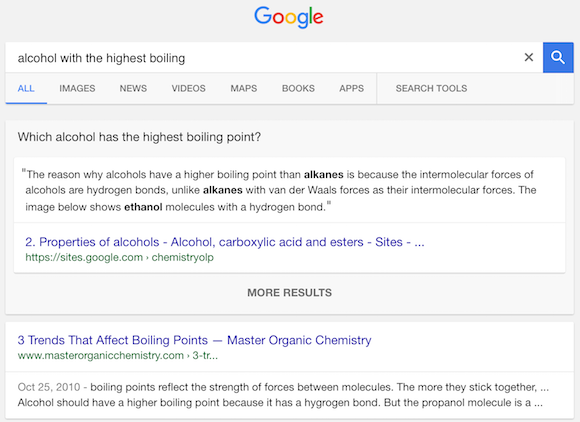This screenshot has height=422, width=580.
Task: Switch to the IMAGES tab
Action: 77,88
